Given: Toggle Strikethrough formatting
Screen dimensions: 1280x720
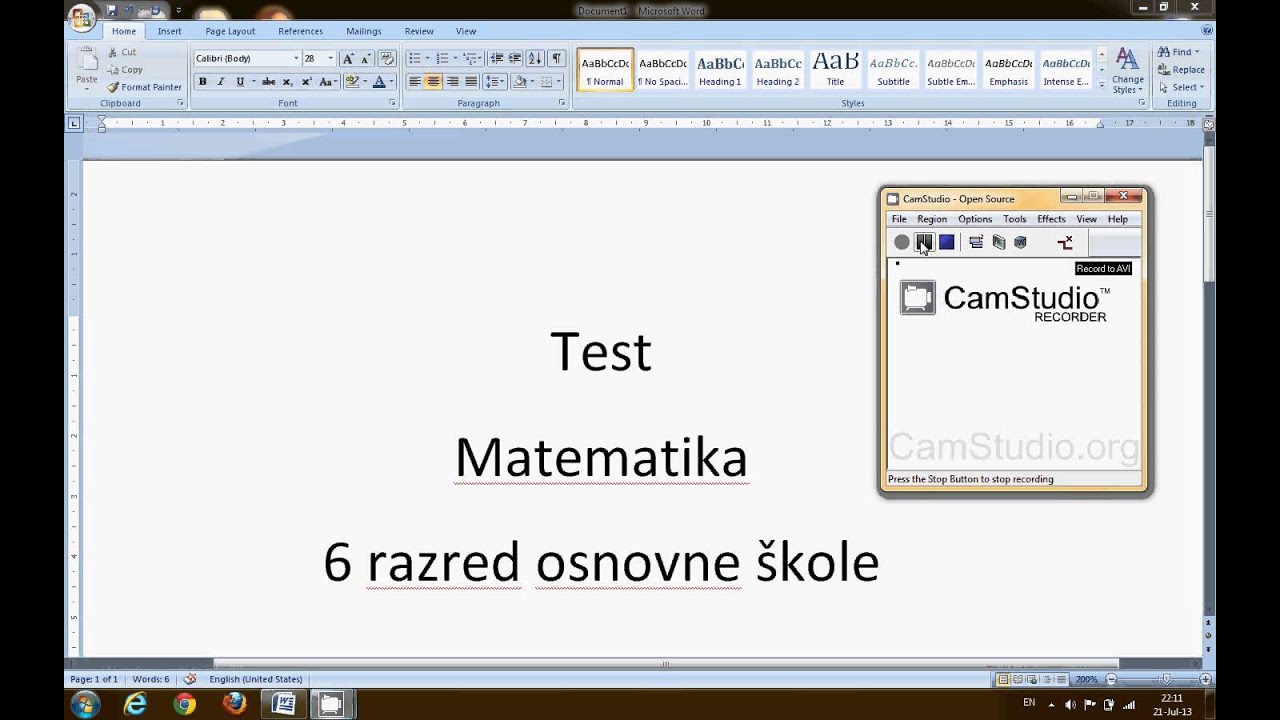Looking at the screenshot, I should pyautogui.click(x=268, y=82).
